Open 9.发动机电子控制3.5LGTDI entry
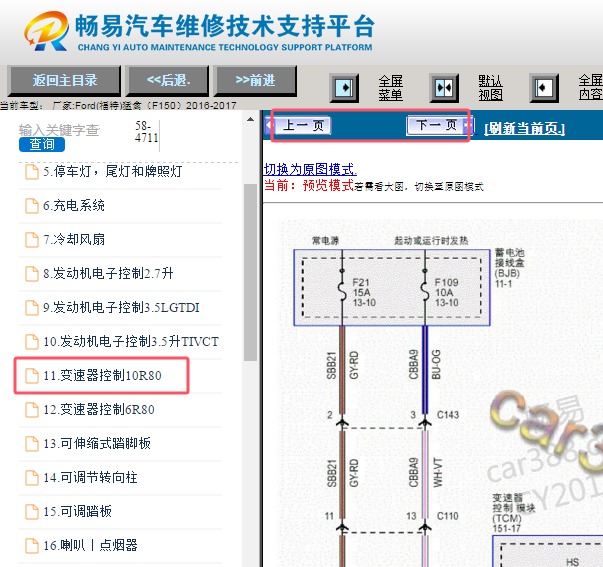The image size is (603, 567). click(x=120, y=308)
